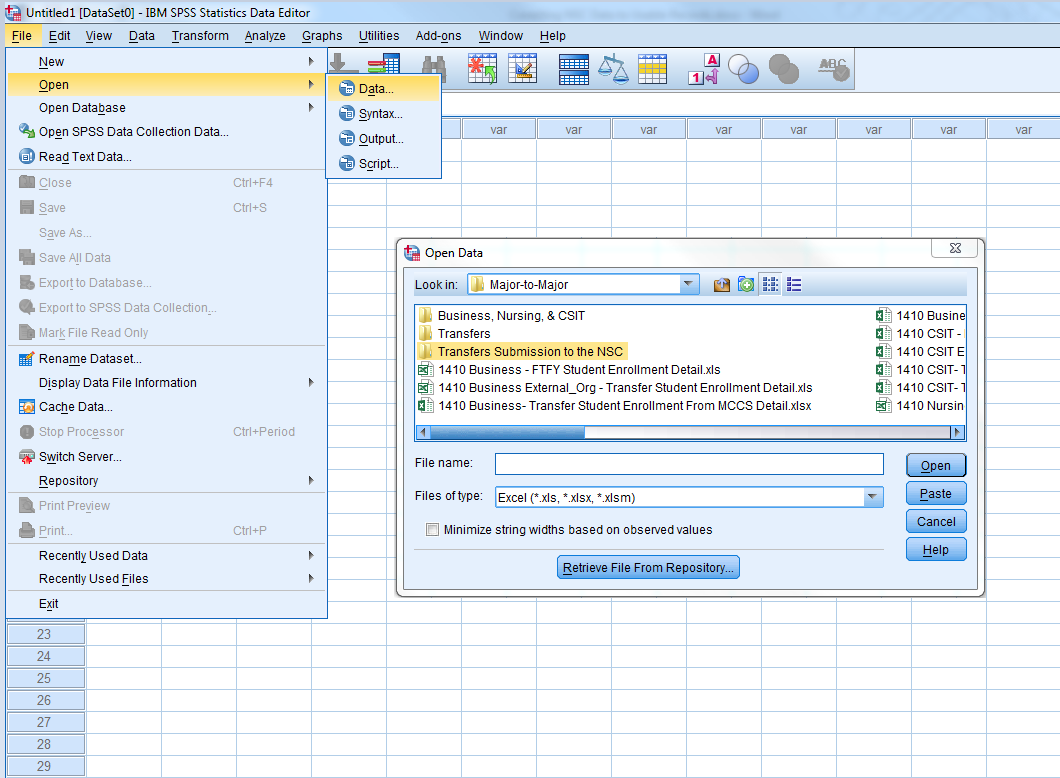Select the truncated 1410 Nursin file
This screenshot has width=1060, height=778.
tap(921, 406)
